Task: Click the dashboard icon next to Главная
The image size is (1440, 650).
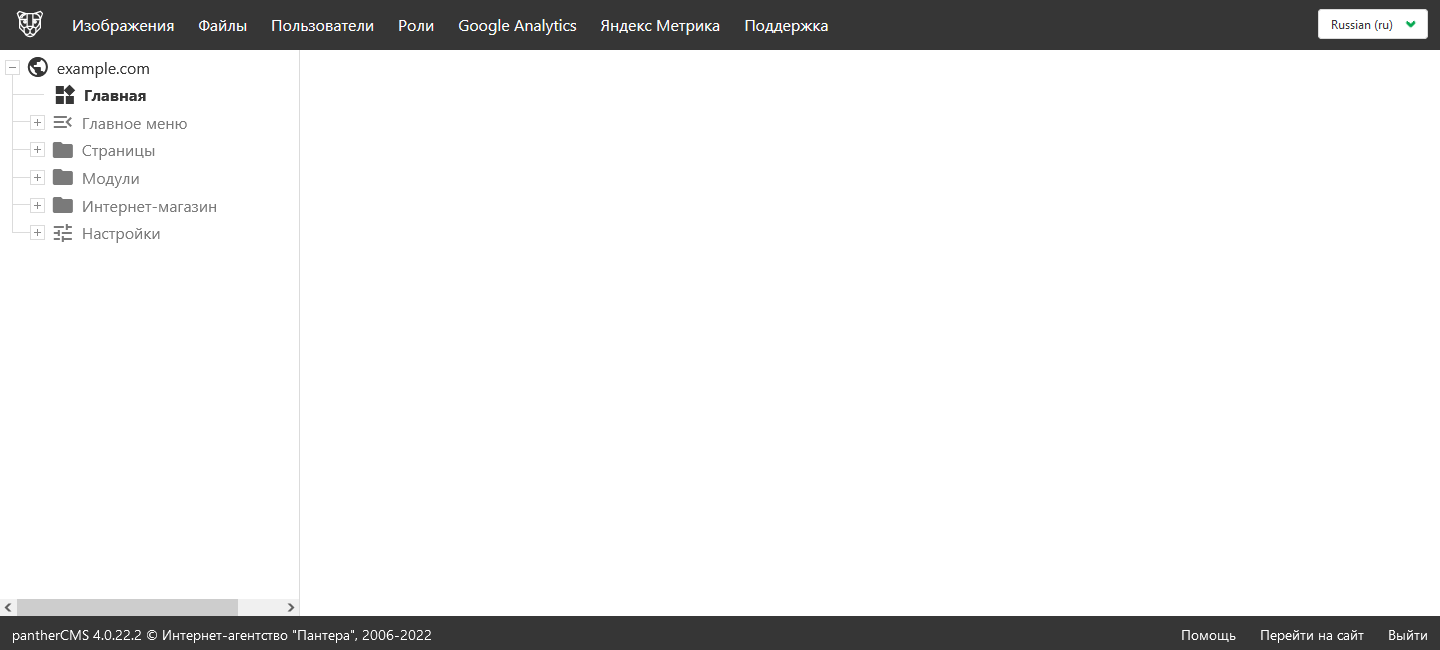Action: [65, 96]
